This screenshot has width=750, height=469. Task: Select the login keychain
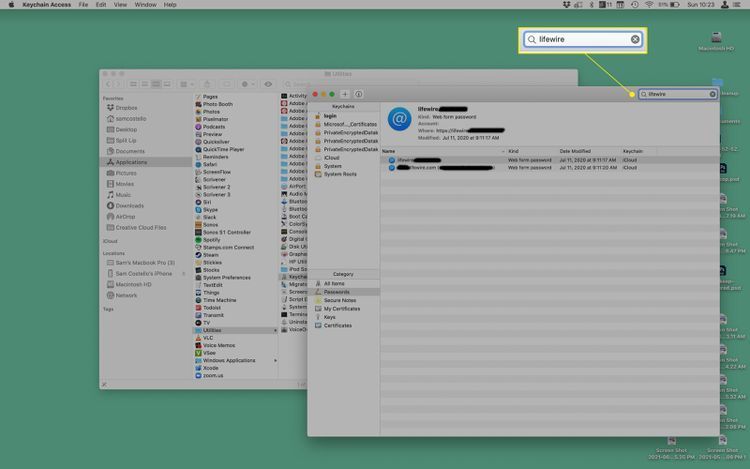[330, 116]
